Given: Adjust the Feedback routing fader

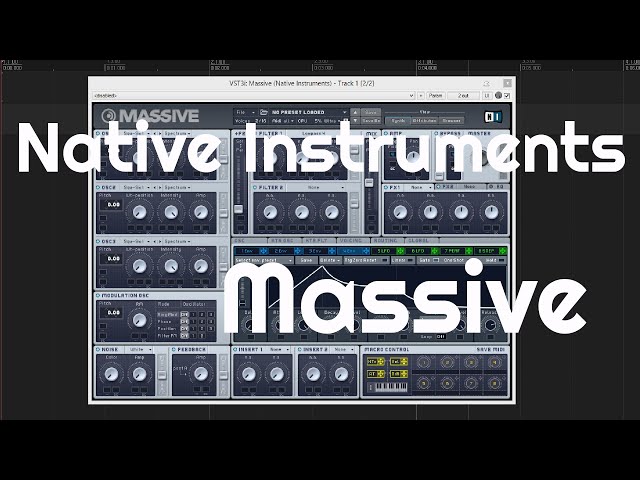Looking at the screenshot, I should point(224,375).
